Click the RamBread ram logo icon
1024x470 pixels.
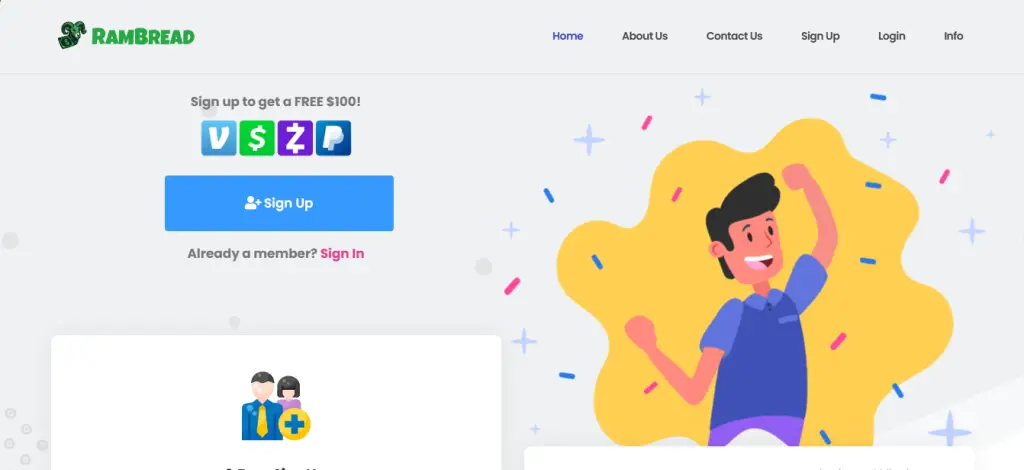point(72,35)
